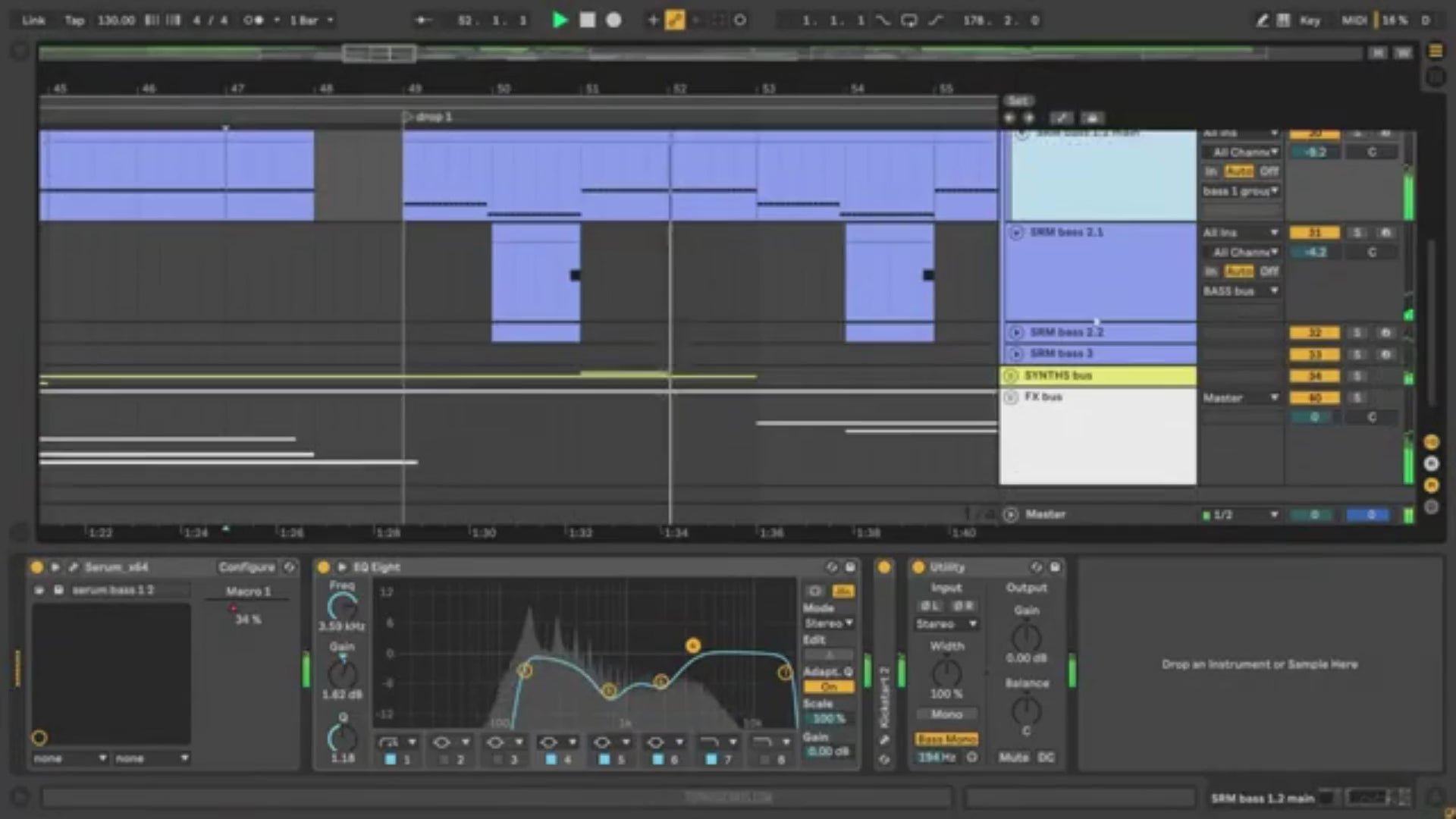Click the Configure button on Serum_x64
This screenshot has height=819, width=1456.
pyautogui.click(x=246, y=567)
